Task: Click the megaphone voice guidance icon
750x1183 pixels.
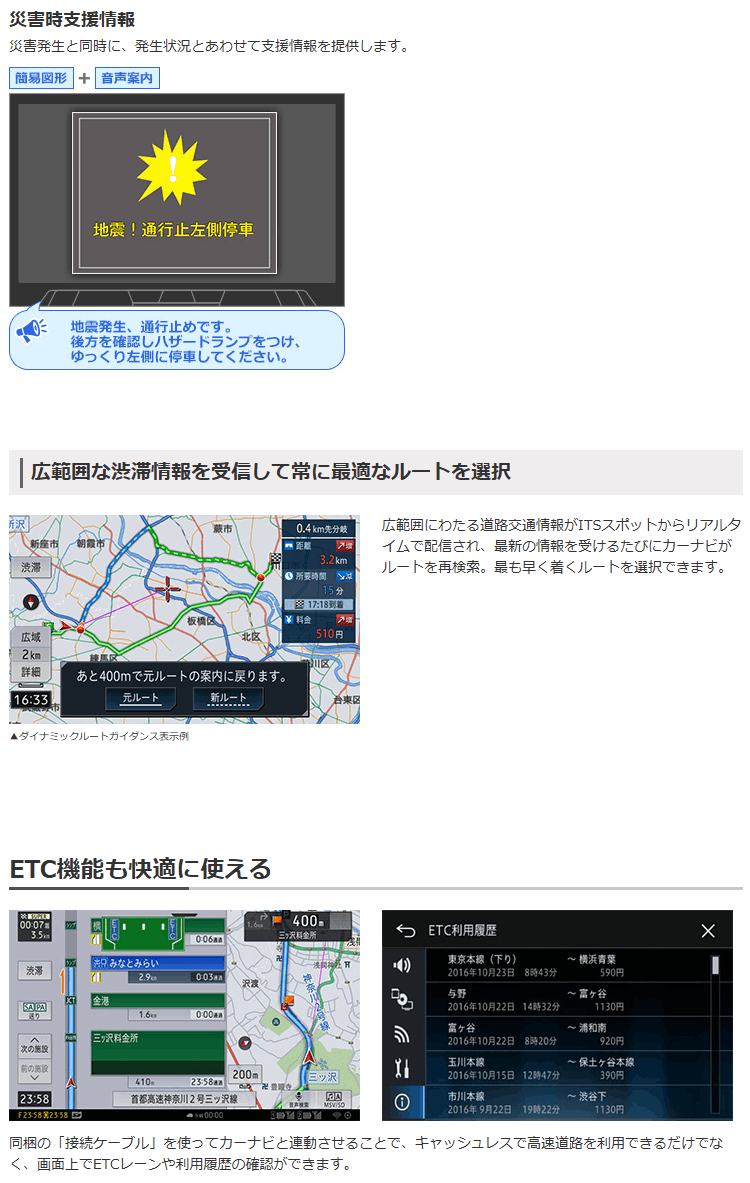Action: tap(32, 330)
